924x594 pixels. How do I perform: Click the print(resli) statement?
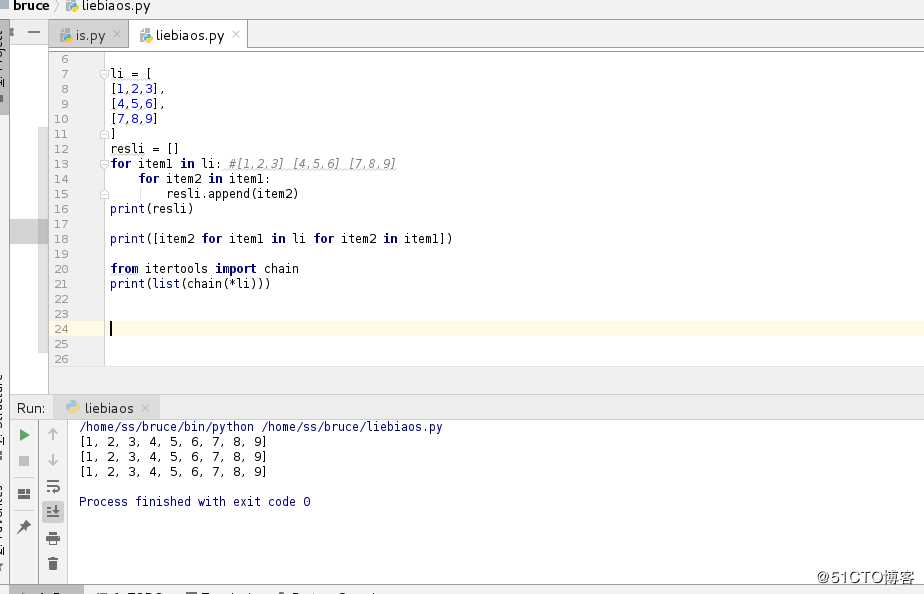(x=151, y=209)
